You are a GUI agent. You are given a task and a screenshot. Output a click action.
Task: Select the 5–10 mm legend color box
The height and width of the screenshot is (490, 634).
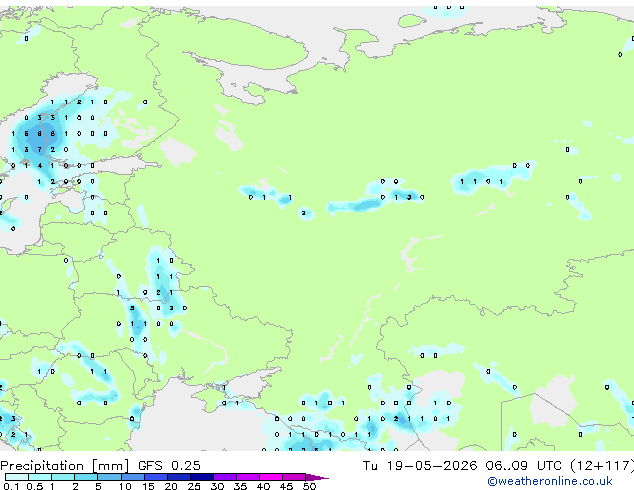point(110,477)
